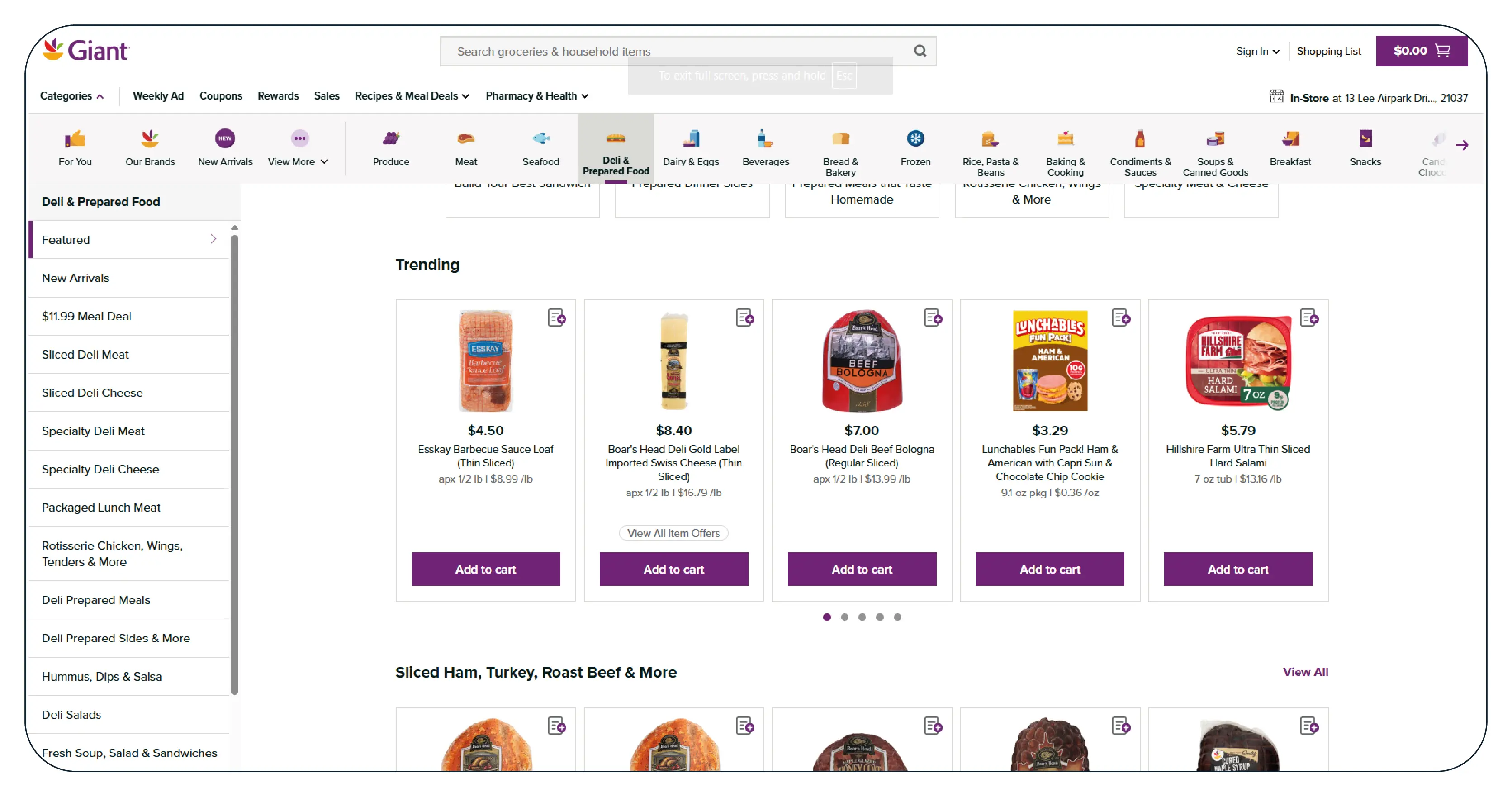This screenshot has width=1512, height=797.
Task: Jump to the second Trending carousel dot
Action: pos(844,617)
